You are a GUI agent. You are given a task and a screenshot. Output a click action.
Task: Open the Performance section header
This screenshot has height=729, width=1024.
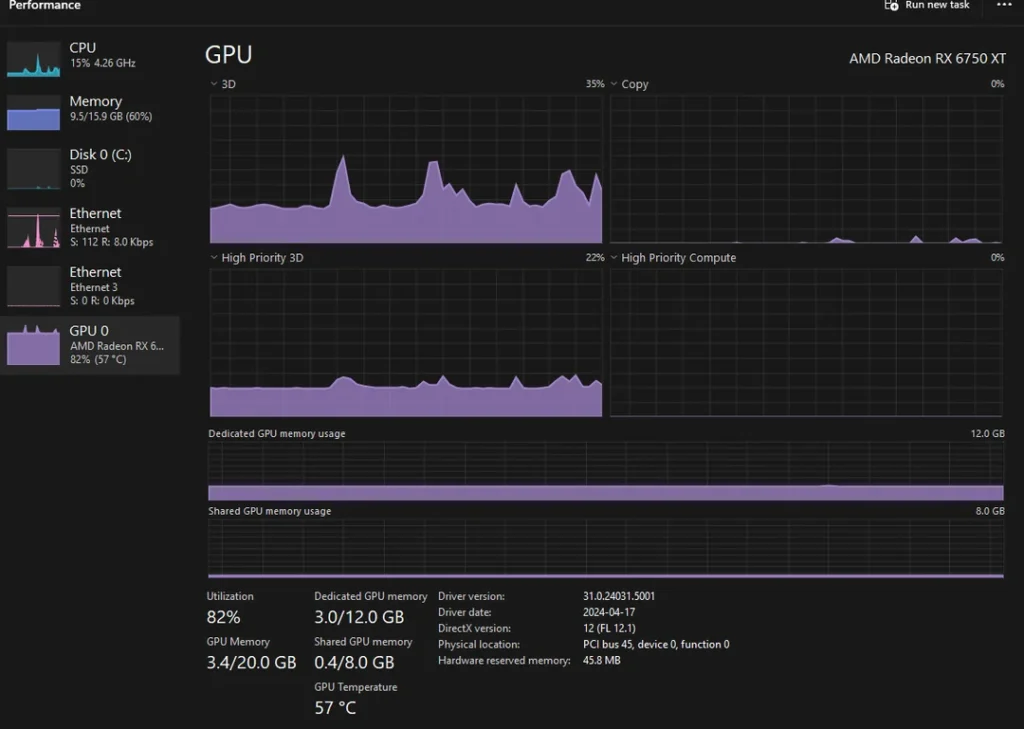[45, 6]
